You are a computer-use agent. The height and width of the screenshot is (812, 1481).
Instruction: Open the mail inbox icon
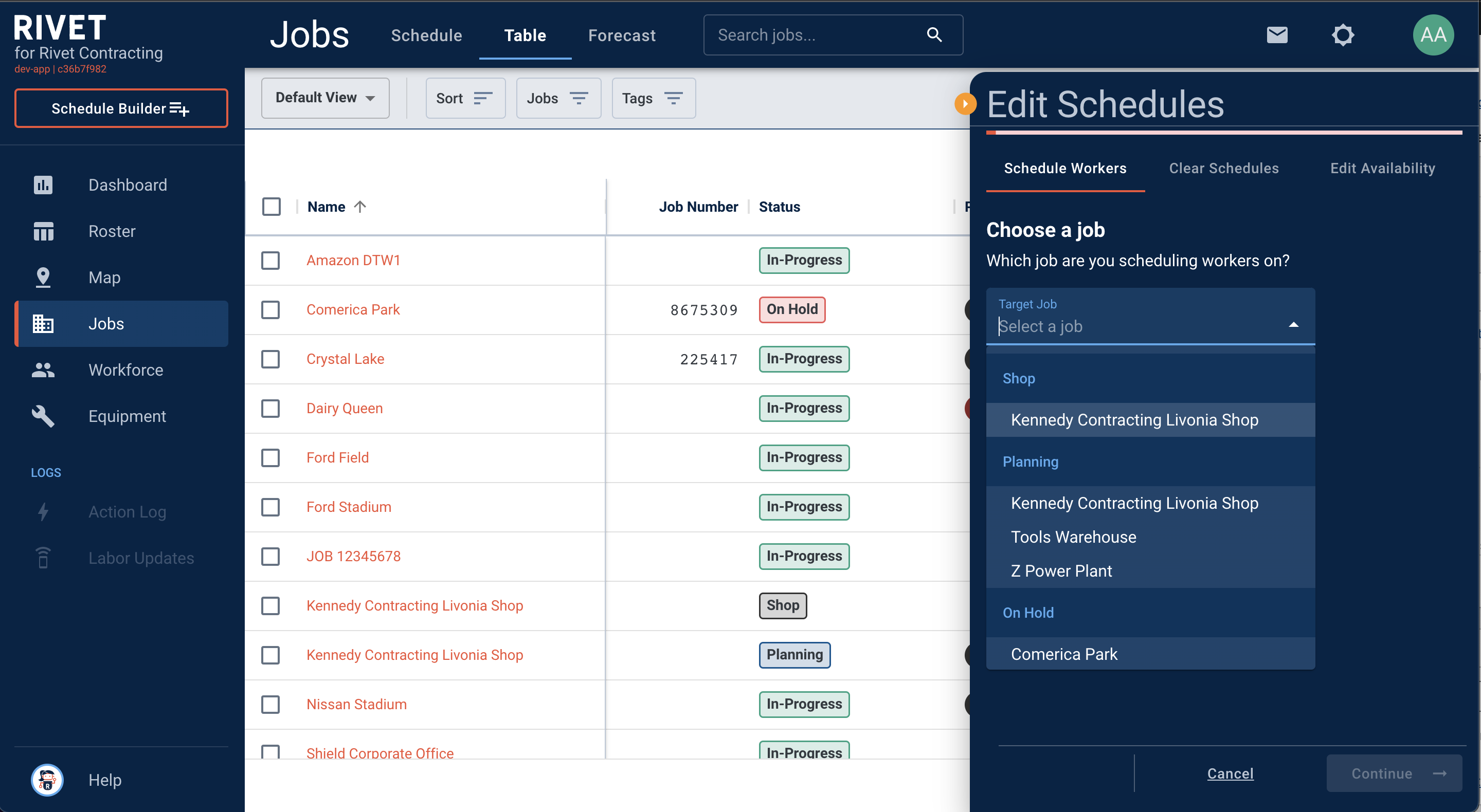tap(1276, 35)
